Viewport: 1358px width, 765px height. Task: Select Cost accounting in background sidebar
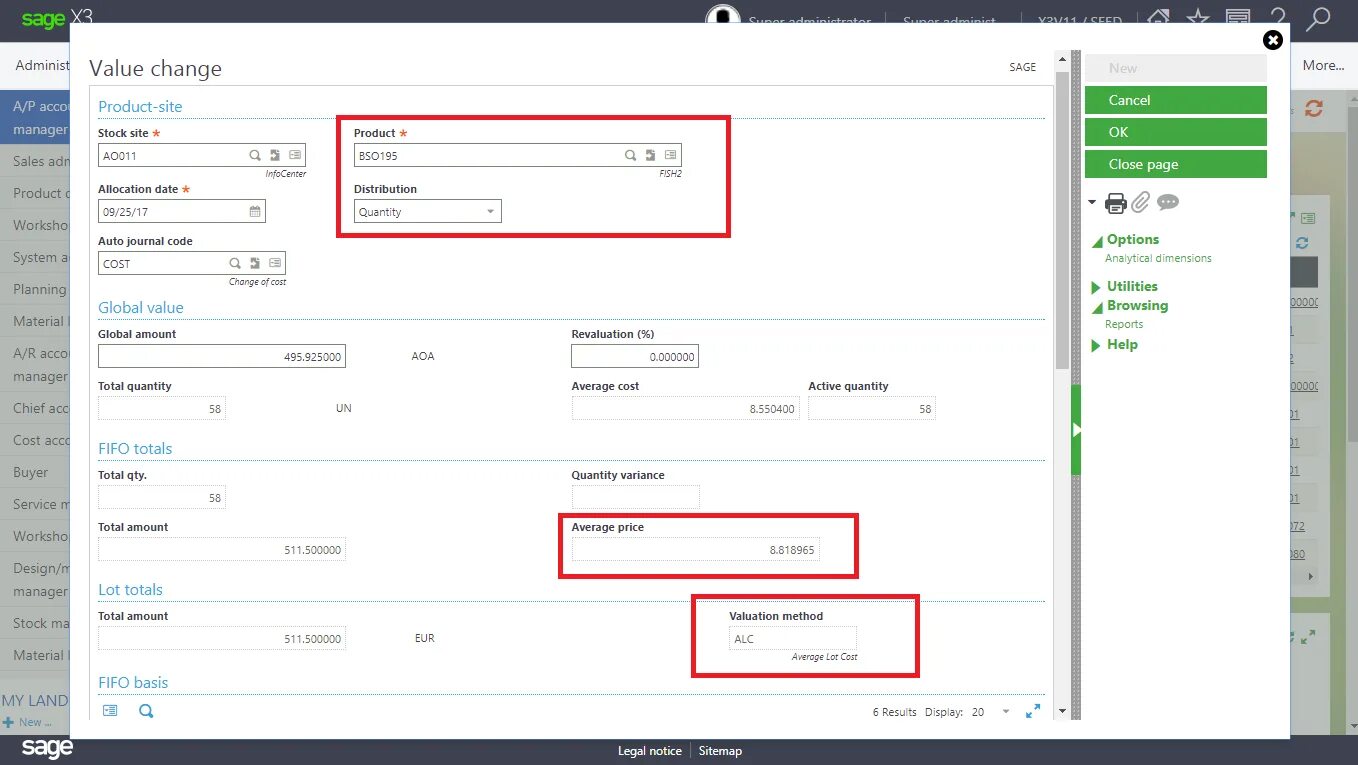[36, 440]
